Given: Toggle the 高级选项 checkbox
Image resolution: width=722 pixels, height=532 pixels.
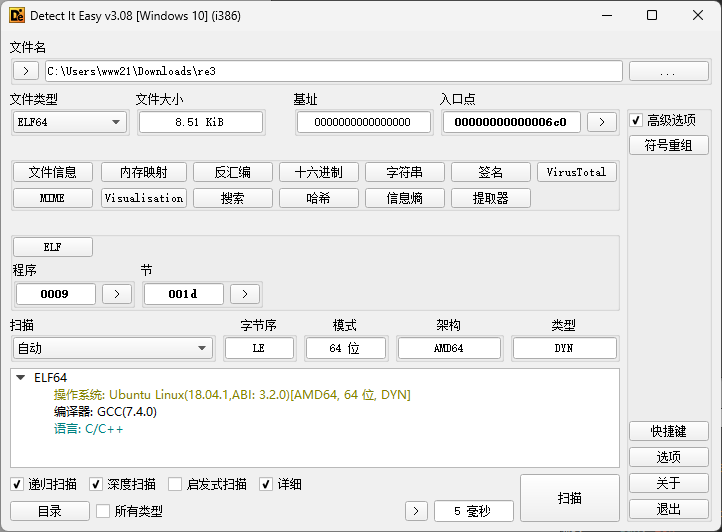Looking at the screenshot, I should (x=636, y=120).
